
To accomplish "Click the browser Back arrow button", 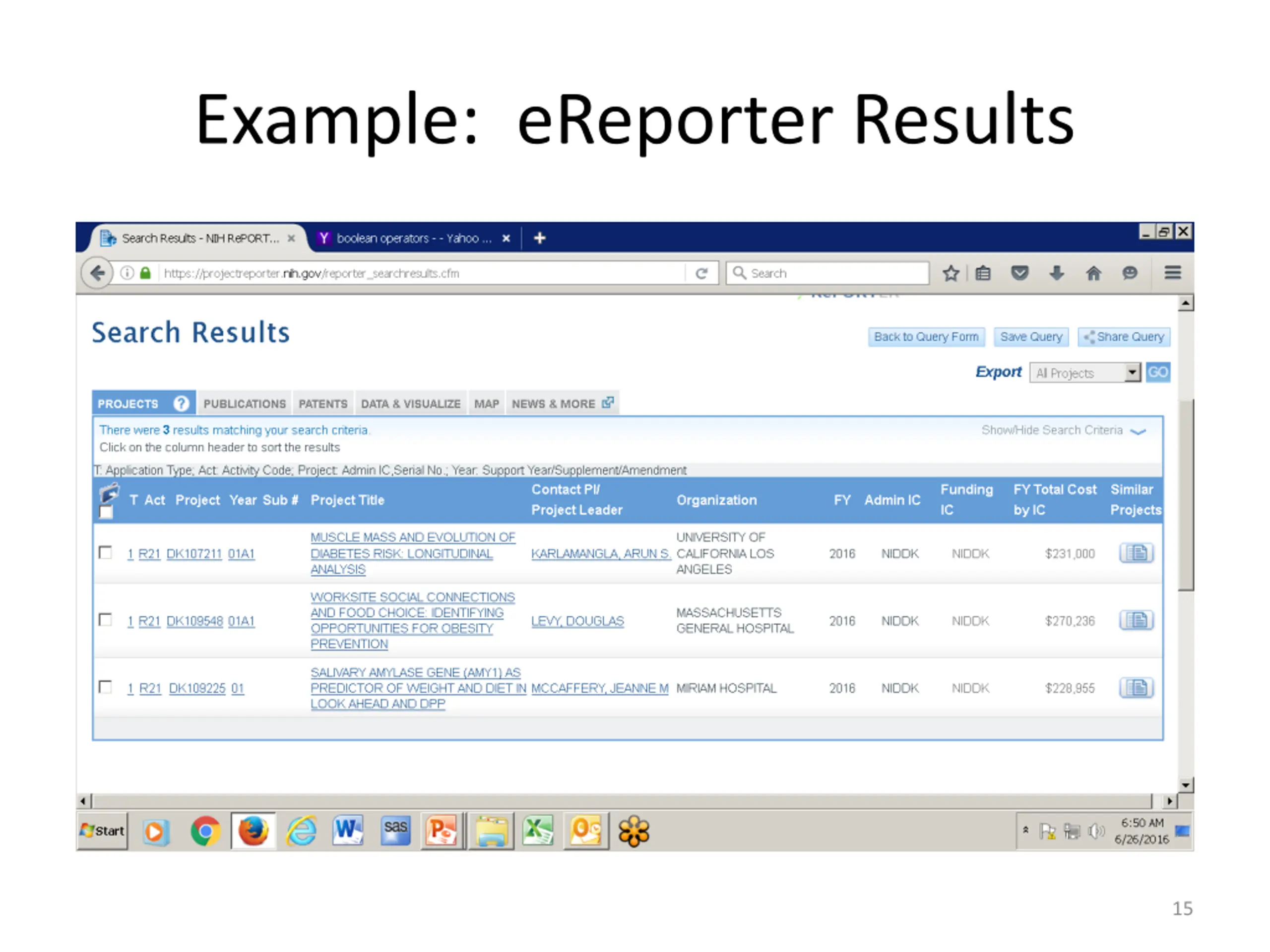I will 97,273.
